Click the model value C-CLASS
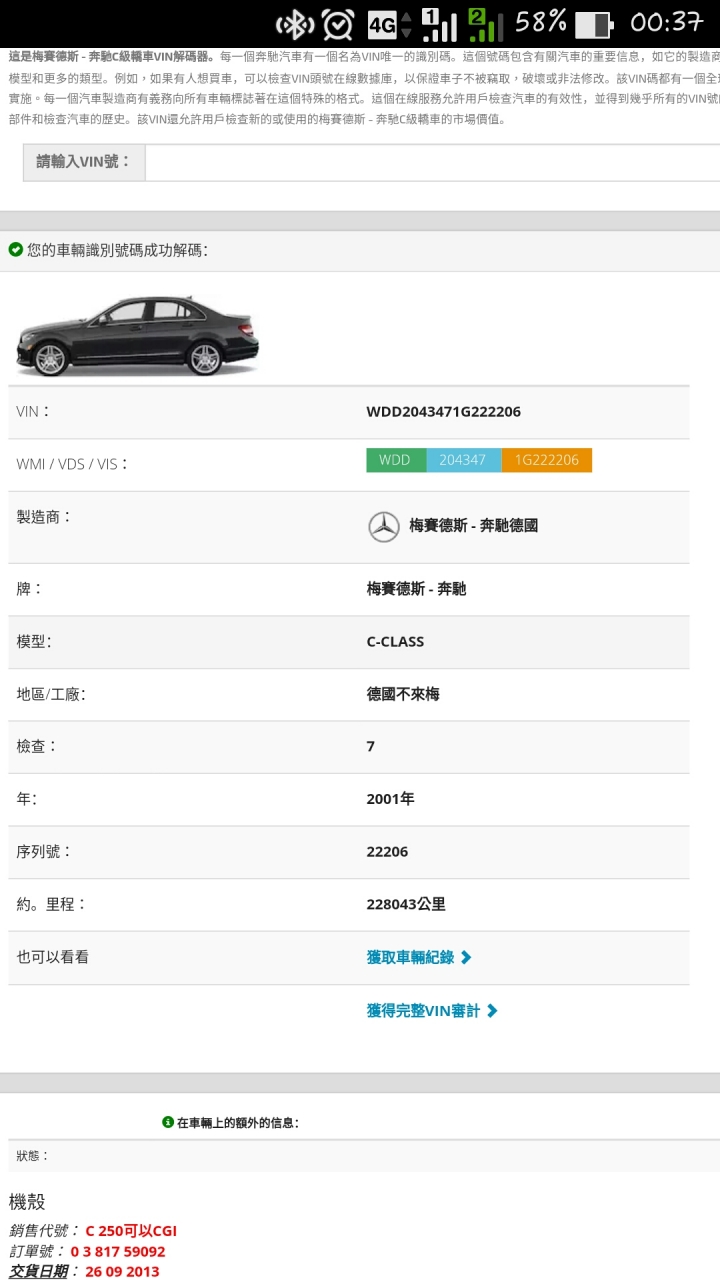720x1280 pixels. coord(395,642)
